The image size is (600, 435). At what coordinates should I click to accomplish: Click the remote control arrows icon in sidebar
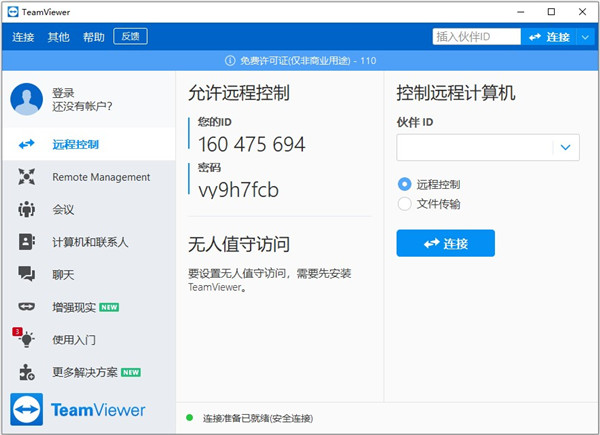click(26, 144)
